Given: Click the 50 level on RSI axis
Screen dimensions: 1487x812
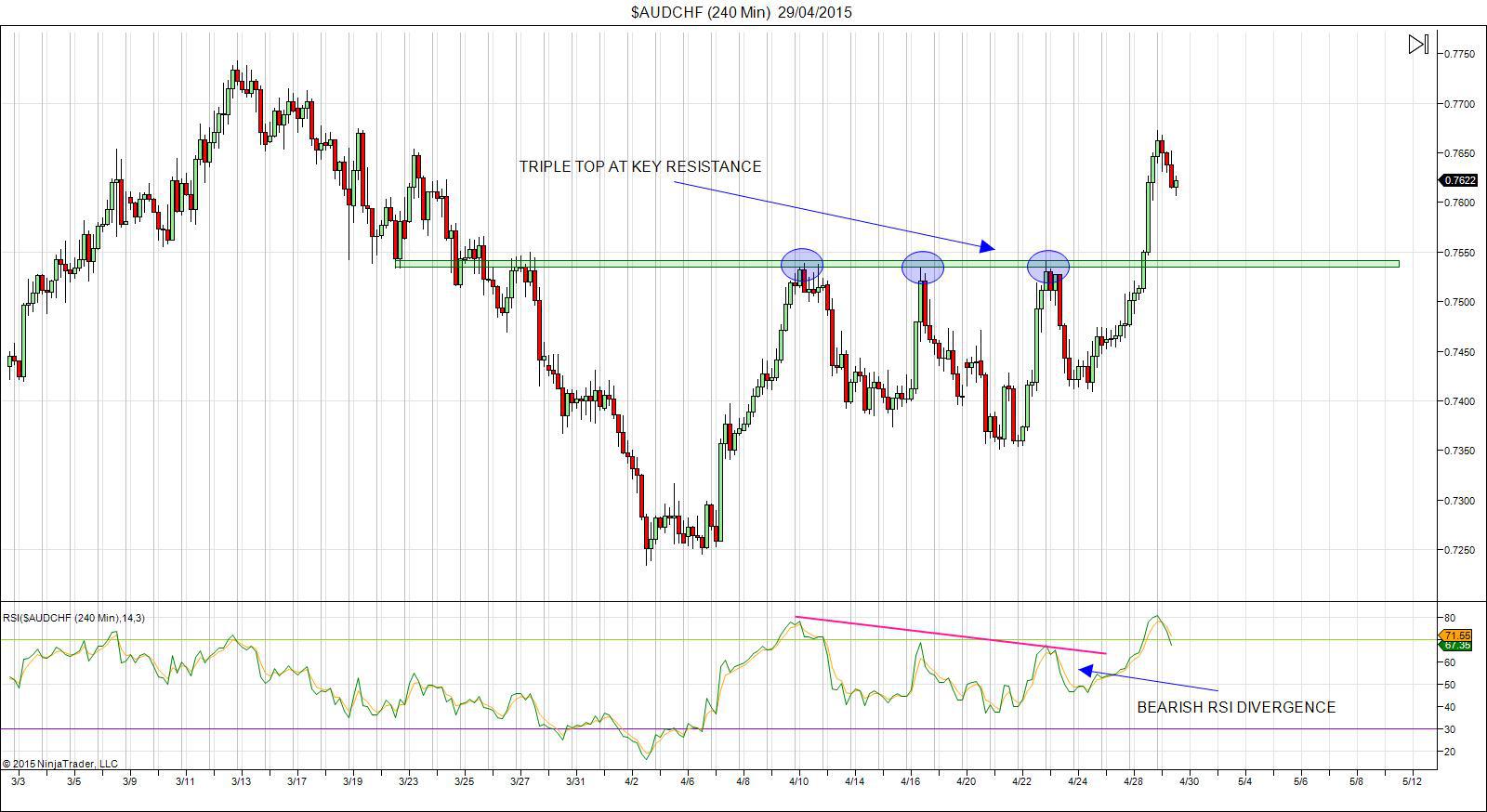Looking at the screenshot, I should 1452,685.
